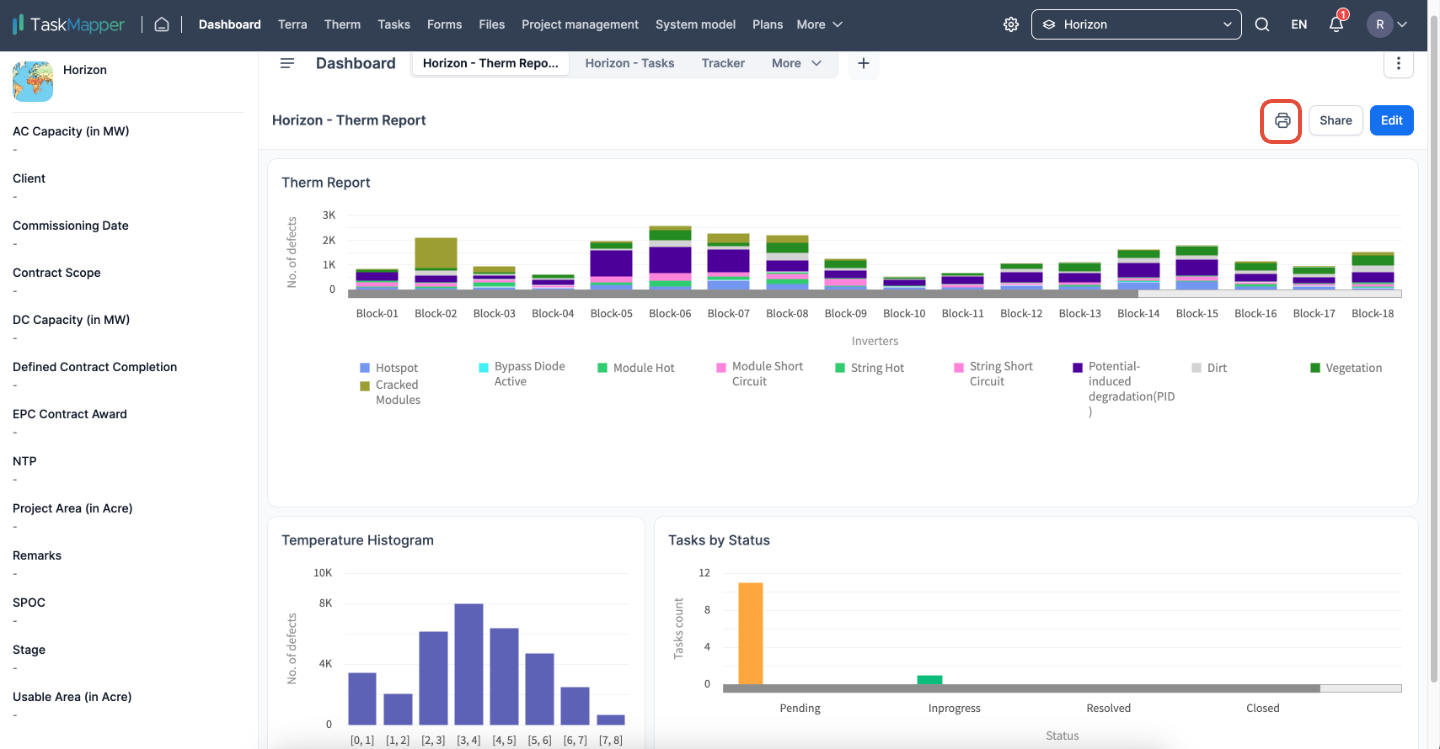This screenshot has width=1440, height=749.
Task: Toggle Cracked Modules legend entry
Action: [390, 392]
